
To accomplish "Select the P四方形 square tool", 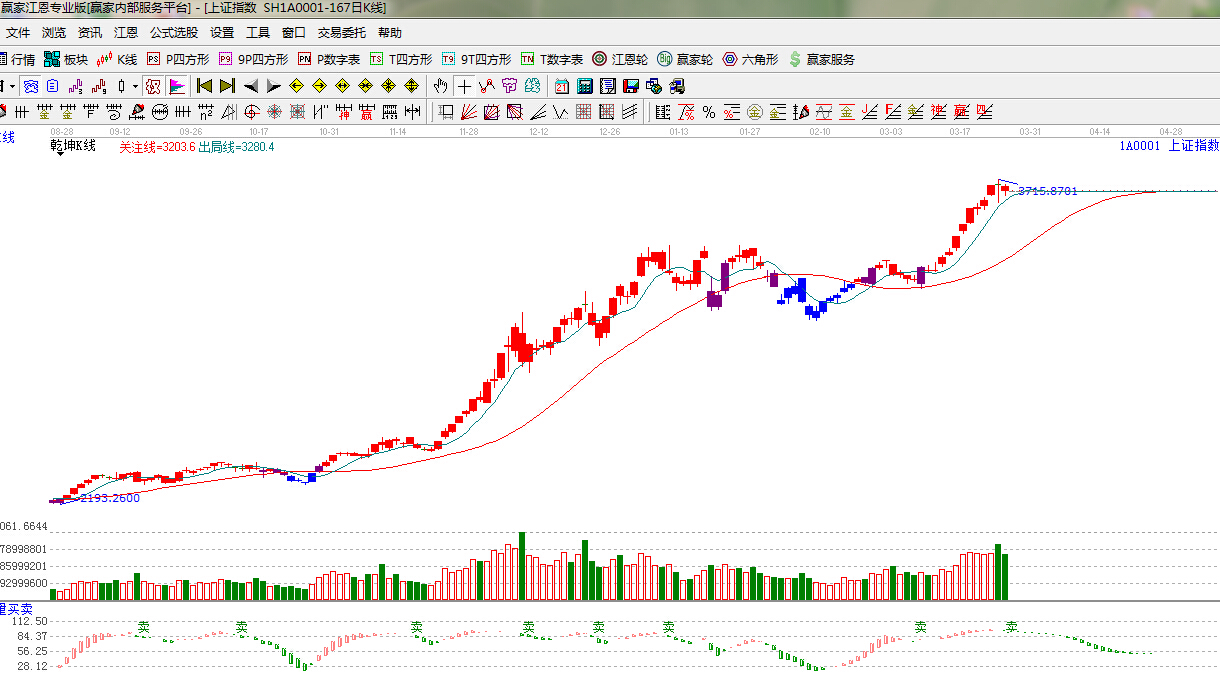I will click(178, 59).
